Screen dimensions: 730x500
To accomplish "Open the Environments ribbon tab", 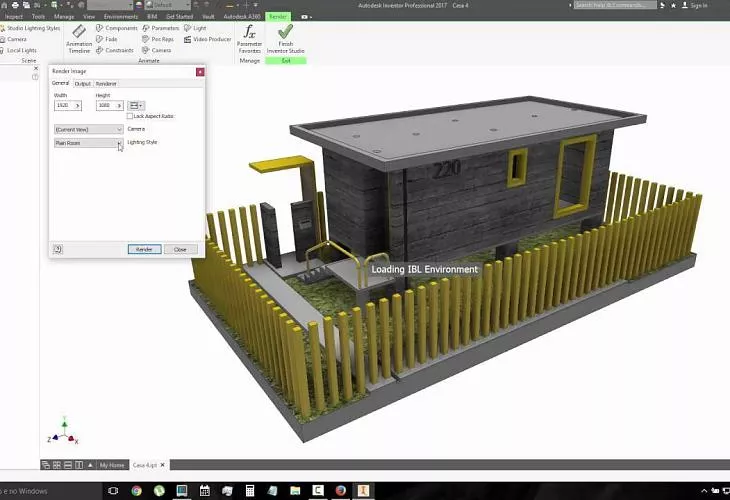I will pyautogui.click(x=121, y=17).
